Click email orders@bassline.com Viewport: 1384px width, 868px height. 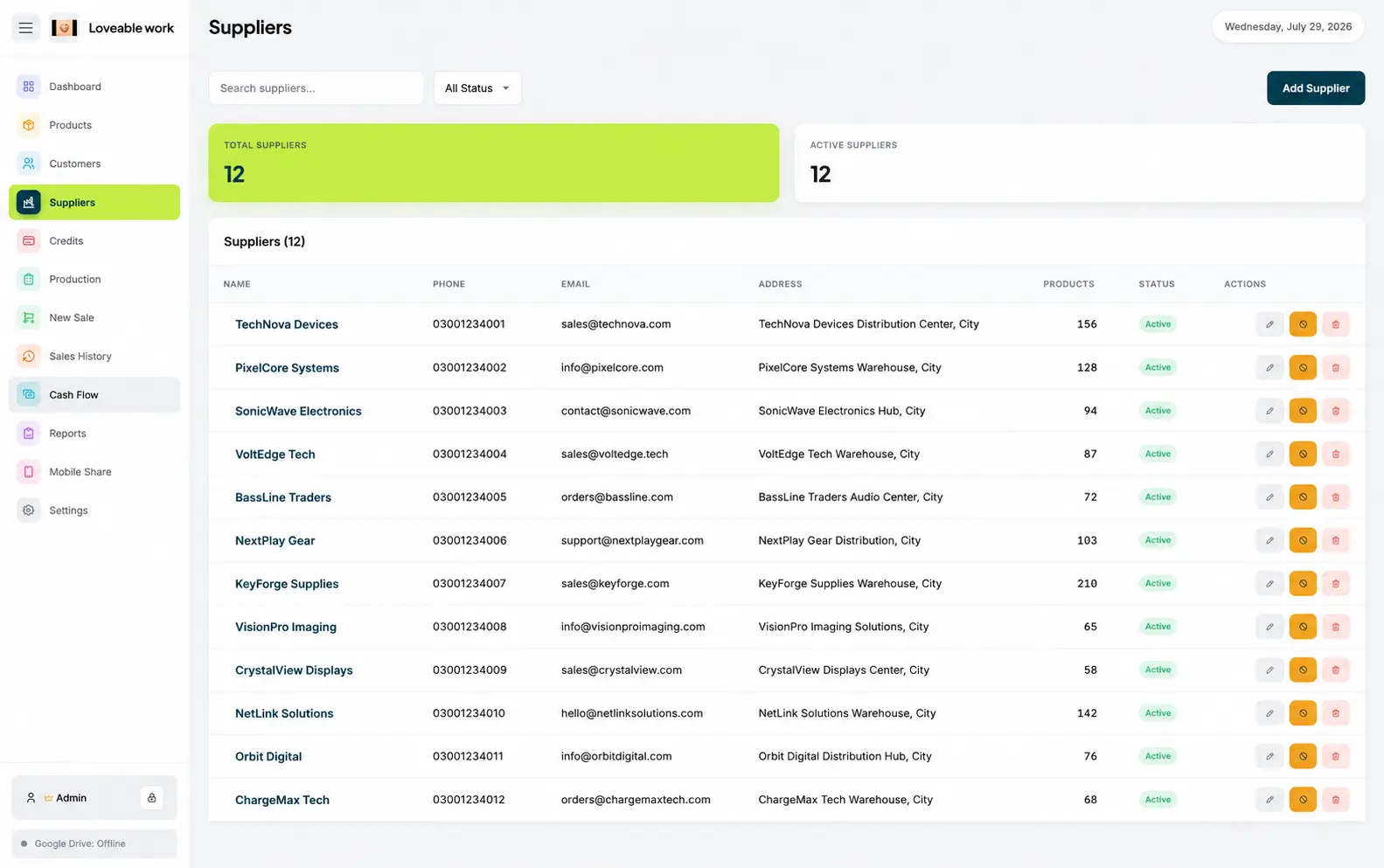[x=617, y=497]
